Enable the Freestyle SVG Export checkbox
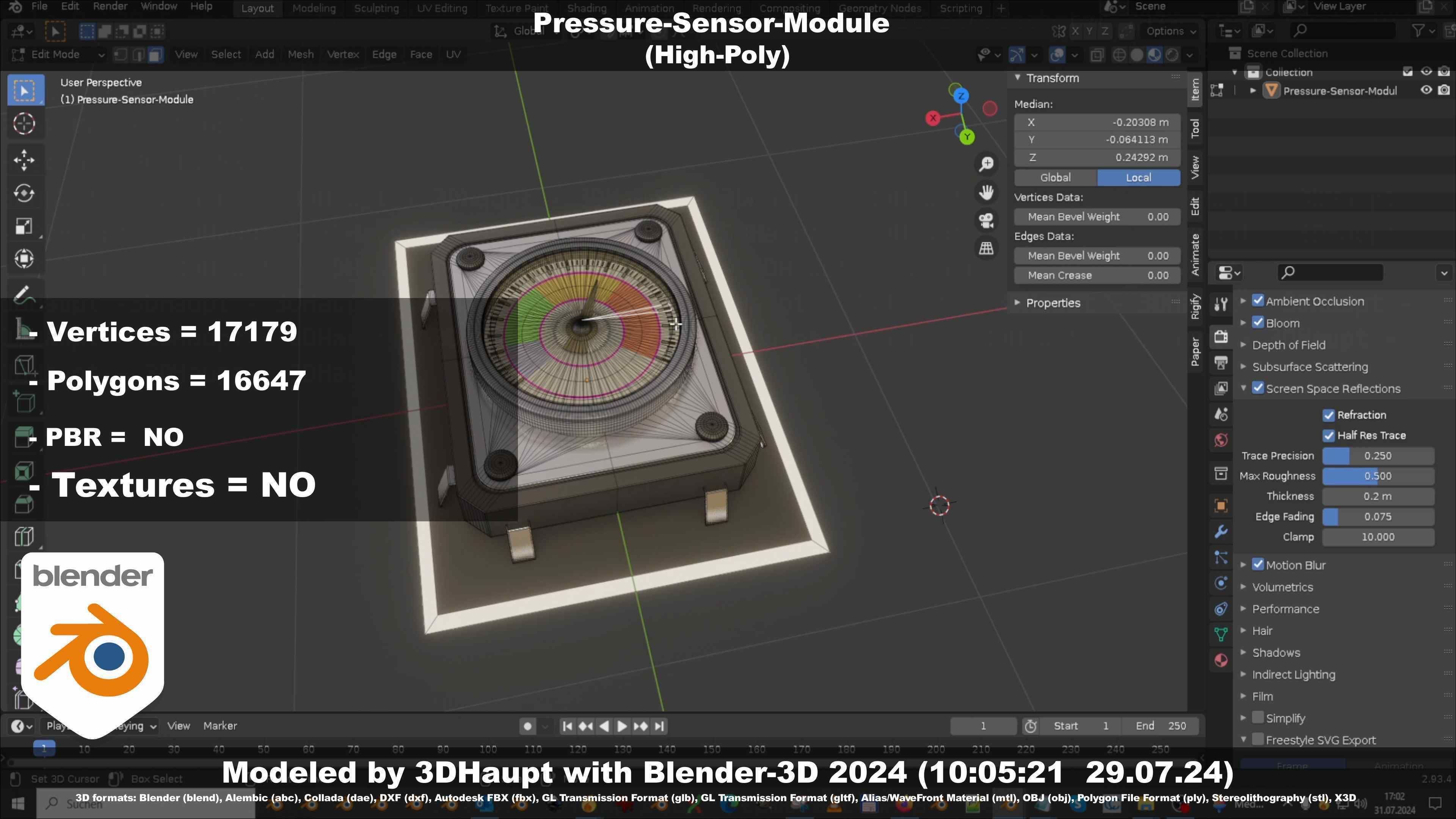Image resolution: width=1456 pixels, height=819 pixels. pyautogui.click(x=1258, y=739)
